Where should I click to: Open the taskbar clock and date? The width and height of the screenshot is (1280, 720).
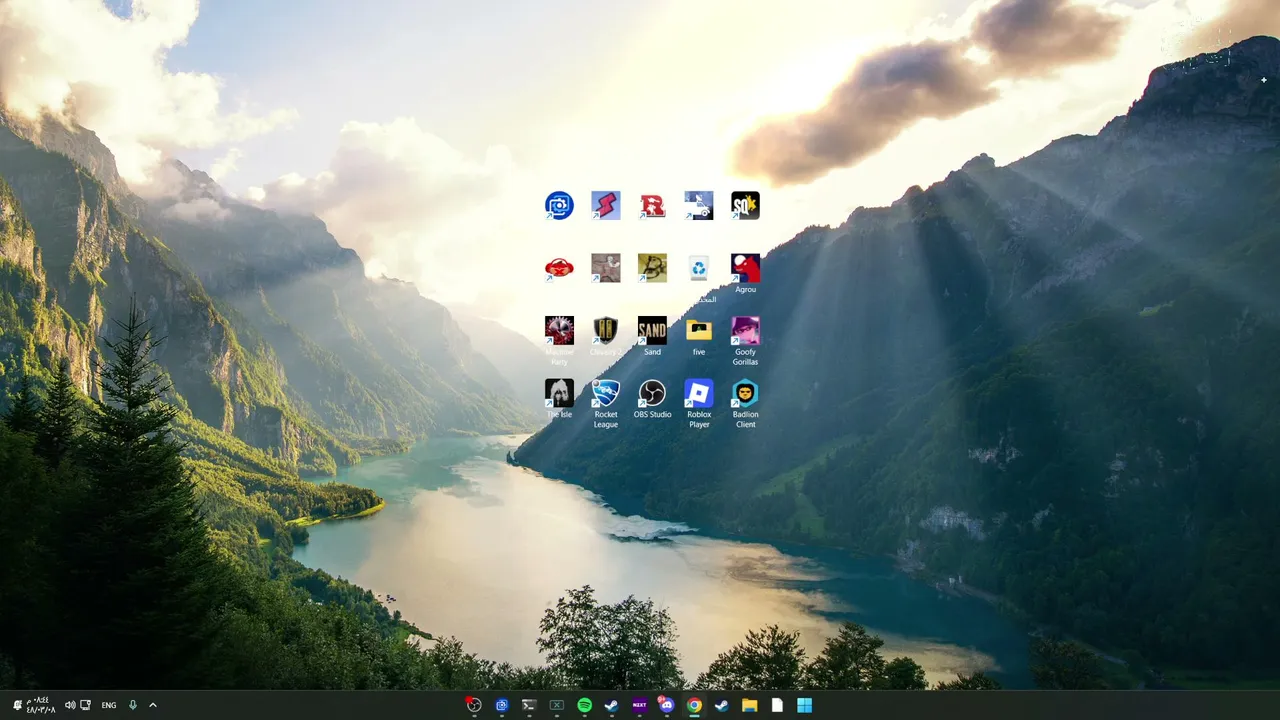pos(41,705)
